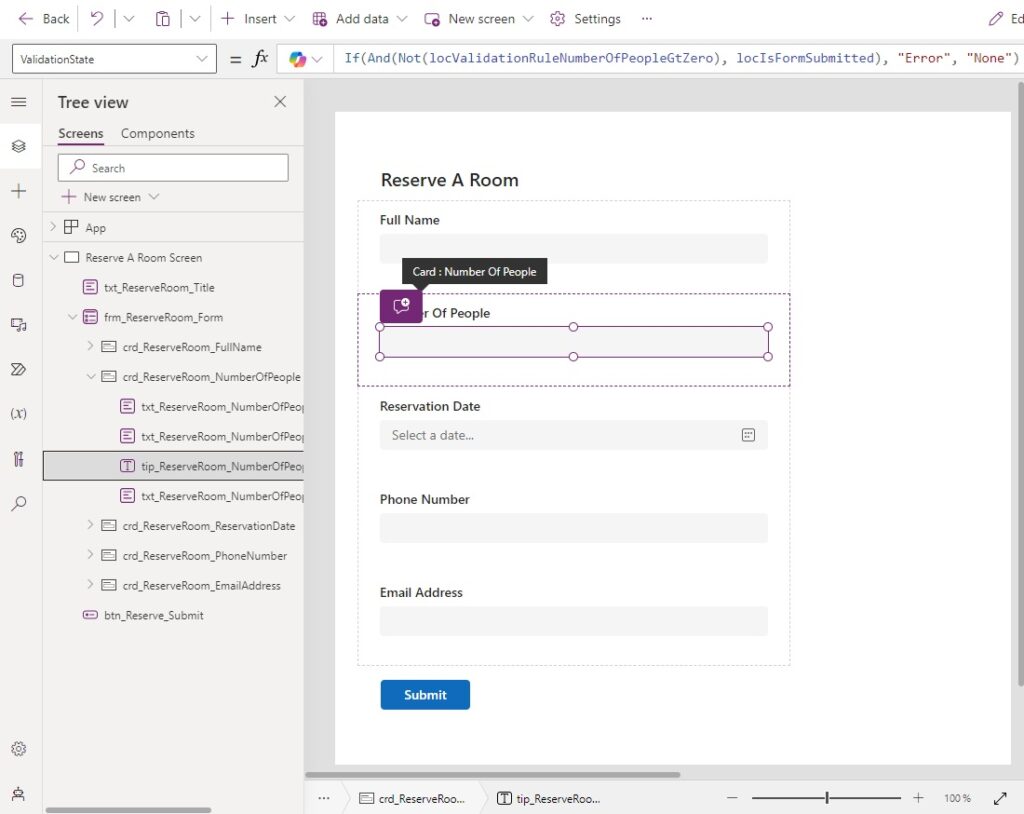This screenshot has width=1024, height=814.
Task: Open the Tree view icon in the left rail
Action: click(20, 145)
